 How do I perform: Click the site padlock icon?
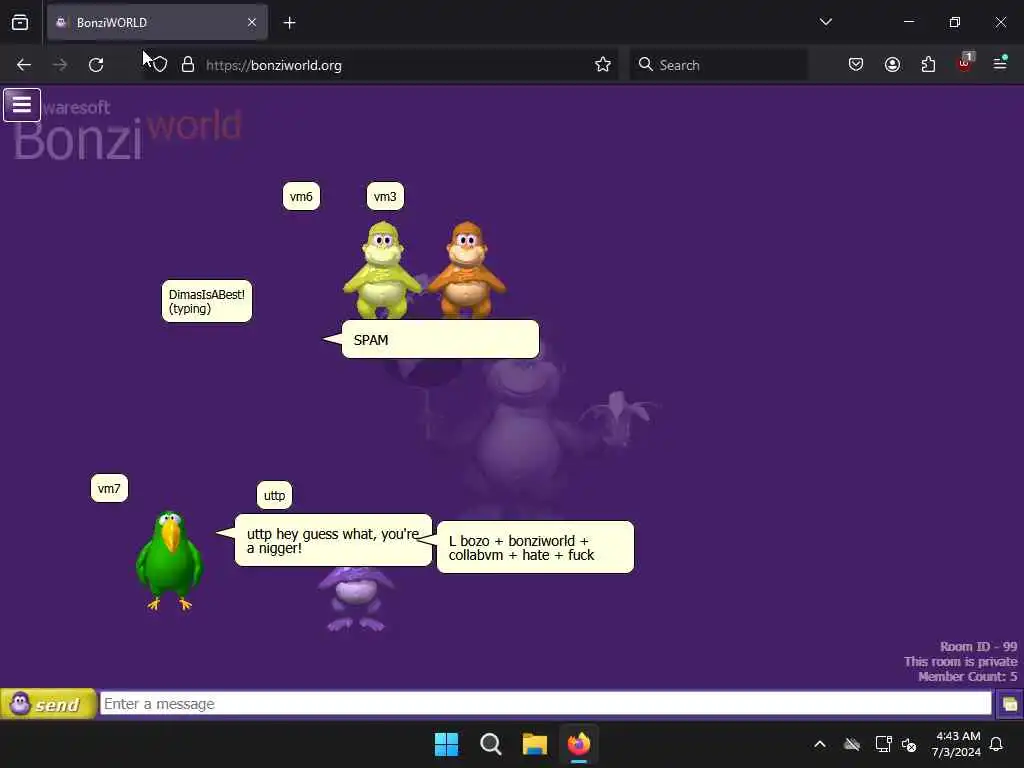point(188,65)
